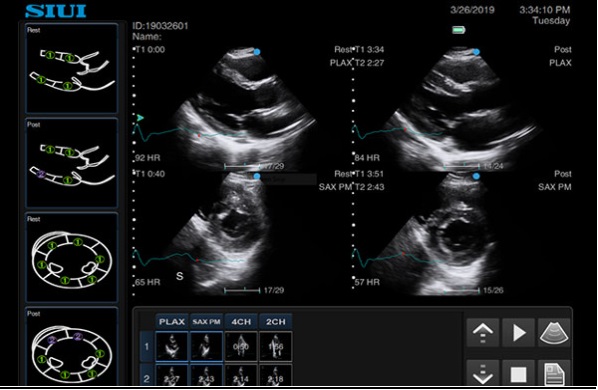Select stage row 1 header
The height and width of the screenshot is (390, 598).
[147, 347]
